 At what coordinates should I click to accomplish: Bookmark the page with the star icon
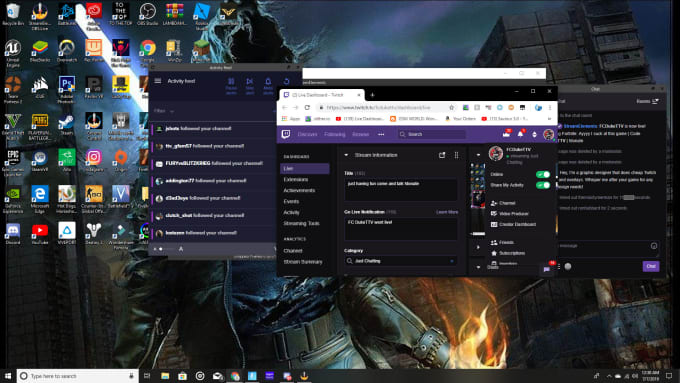[x=451, y=108]
